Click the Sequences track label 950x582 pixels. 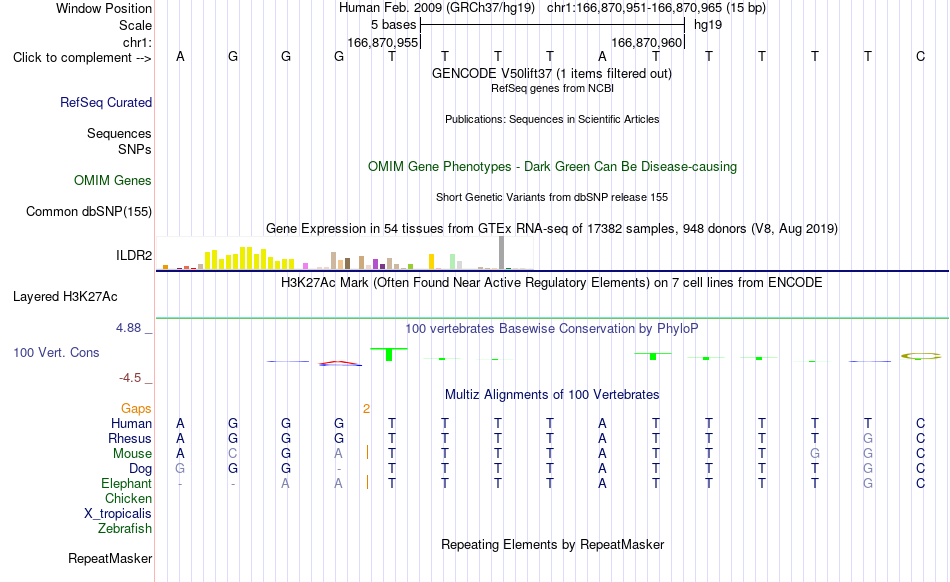click(x=119, y=133)
